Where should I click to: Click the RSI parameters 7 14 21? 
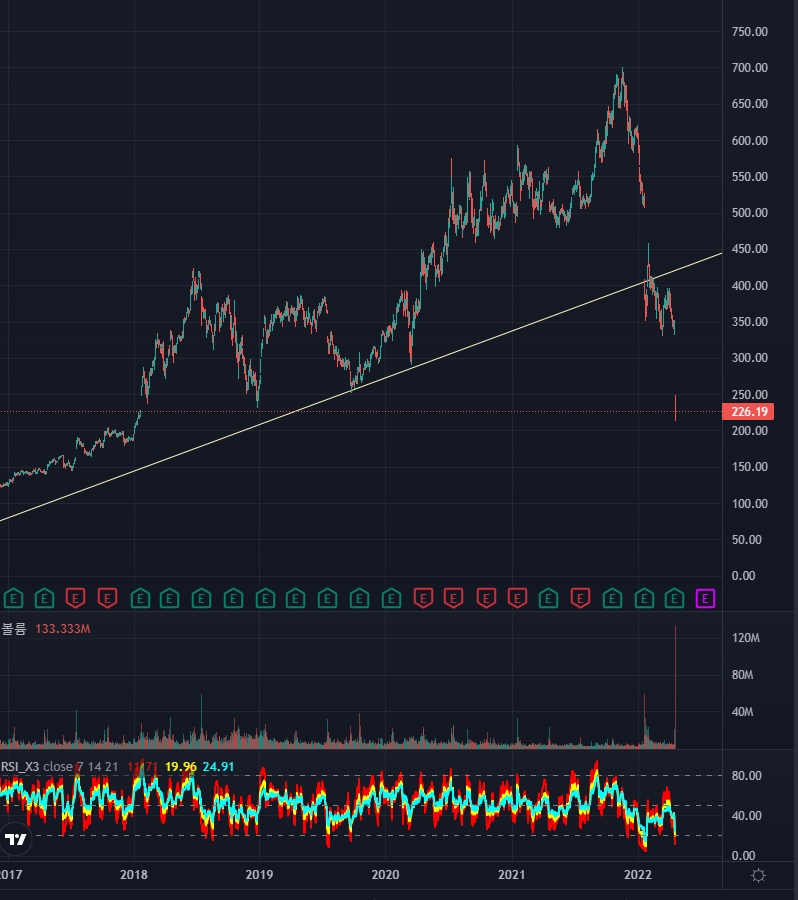tap(98, 767)
